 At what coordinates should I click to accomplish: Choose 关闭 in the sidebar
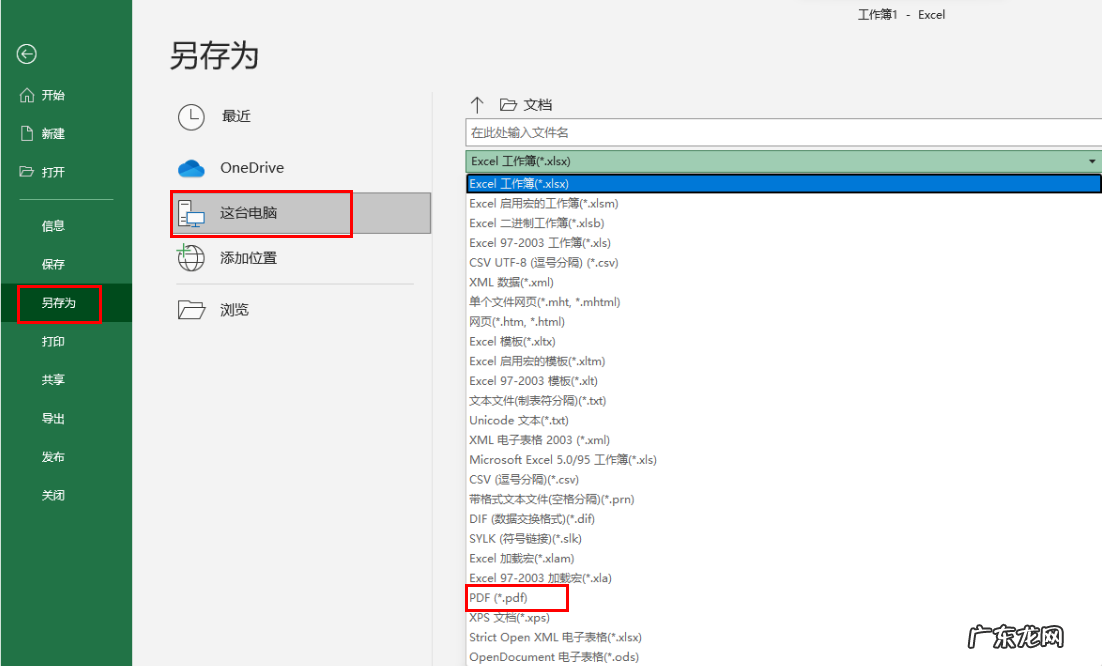click(53, 495)
